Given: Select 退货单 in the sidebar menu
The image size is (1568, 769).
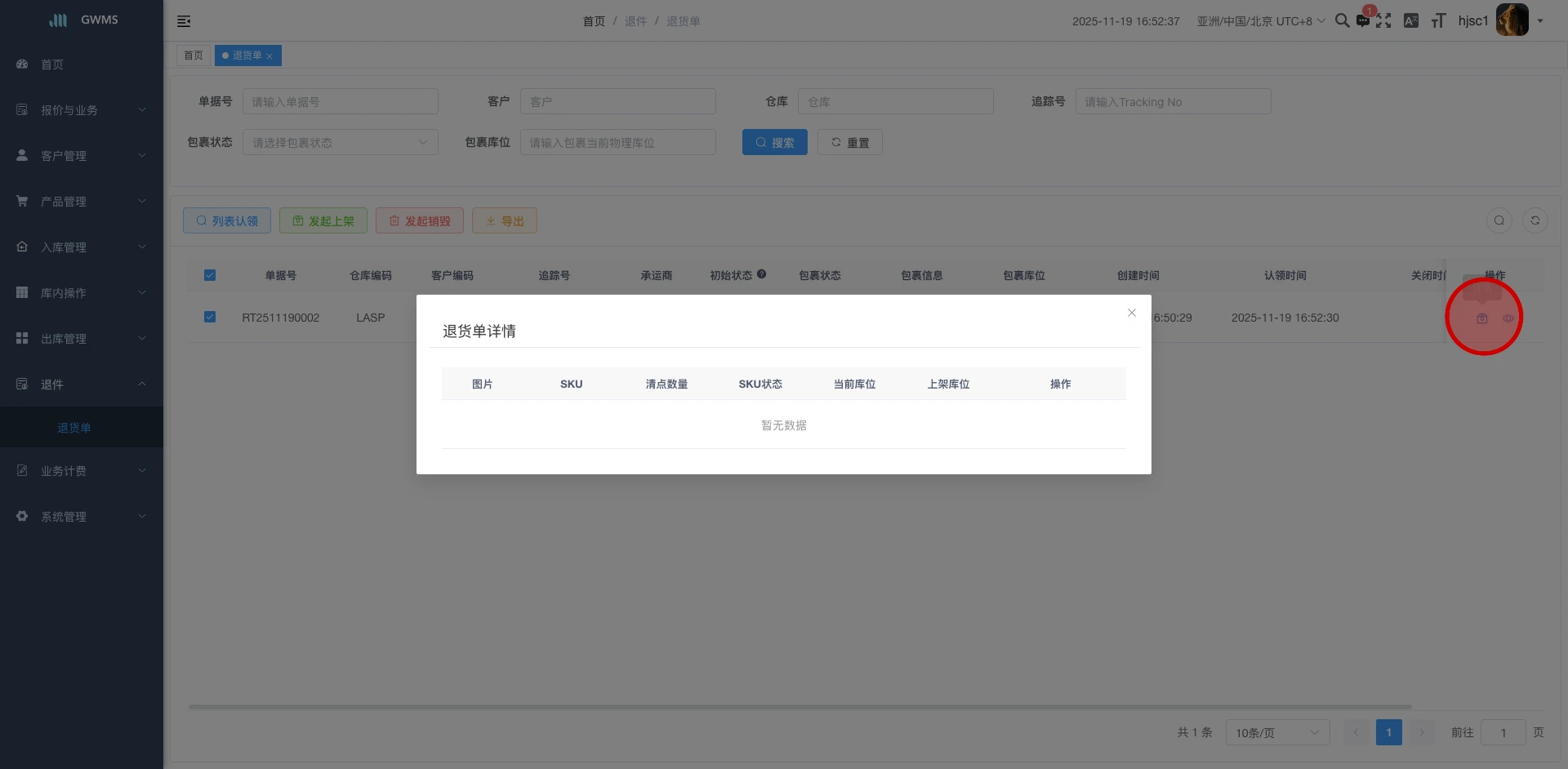Looking at the screenshot, I should (x=74, y=427).
